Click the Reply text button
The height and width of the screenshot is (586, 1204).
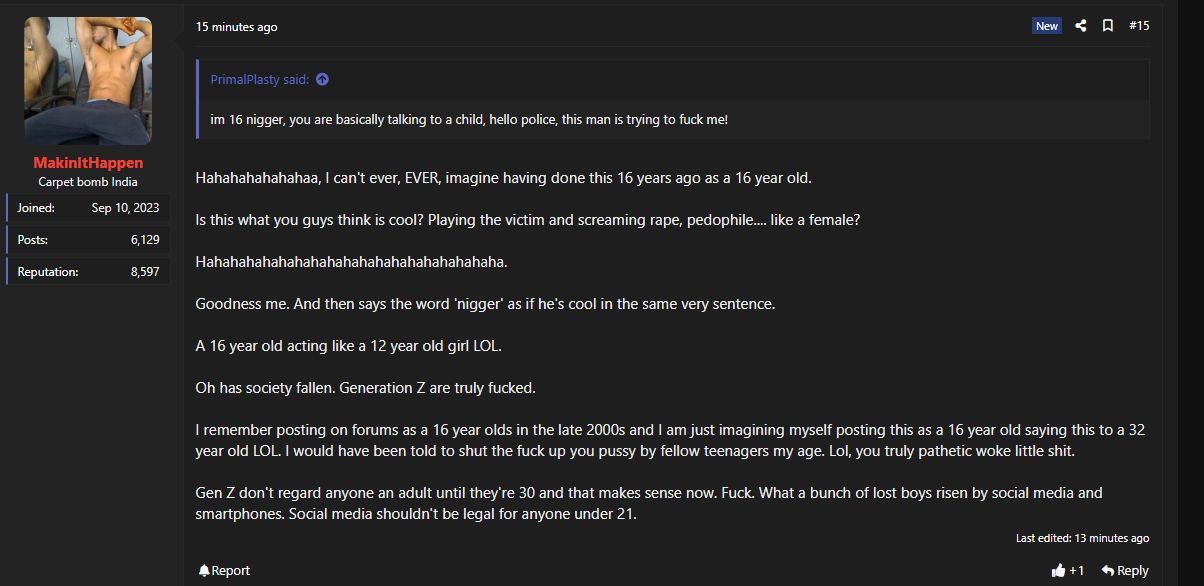1133,570
